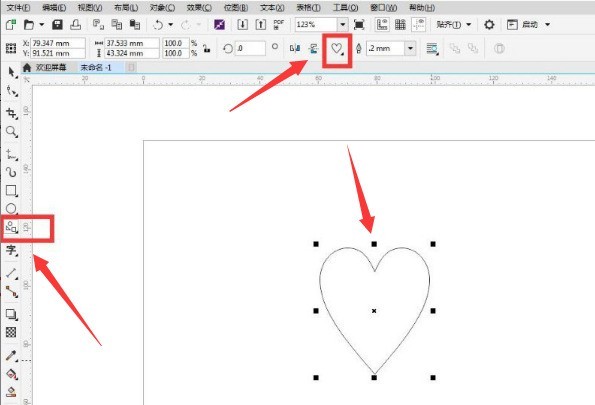Click the Save floppy disk icon
This screenshot has width=595, height=405.
(57, 25)
